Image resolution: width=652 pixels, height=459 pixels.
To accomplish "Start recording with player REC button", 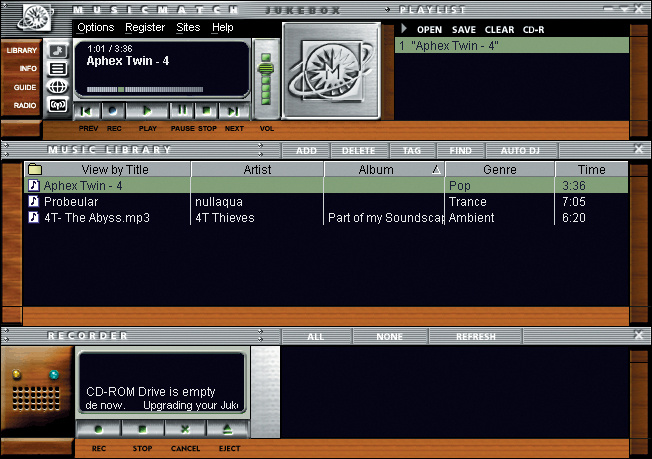I will tap(113, 111).
